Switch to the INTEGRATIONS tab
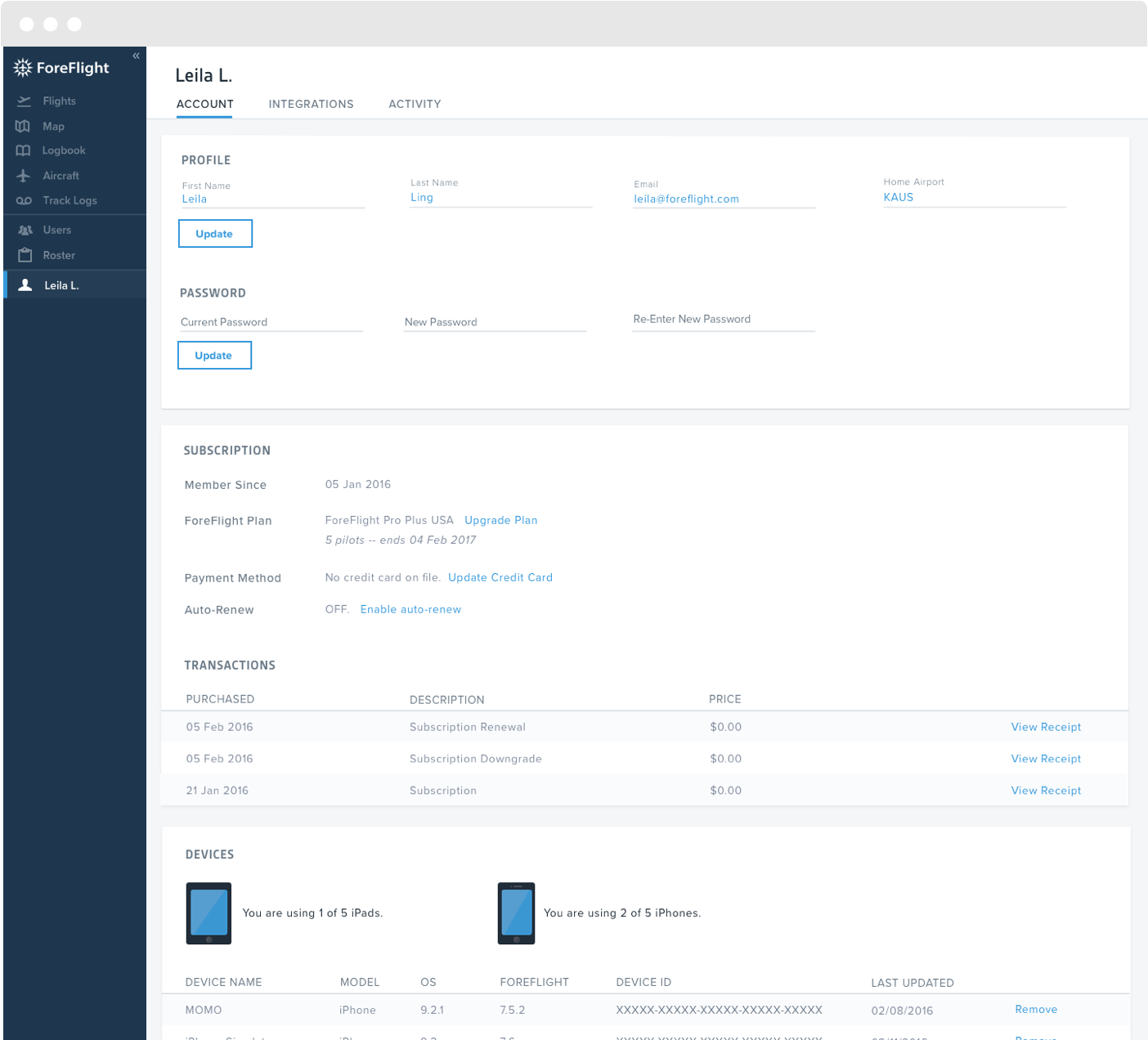Screen dimensions: 1148x1040 pos(312,105)
